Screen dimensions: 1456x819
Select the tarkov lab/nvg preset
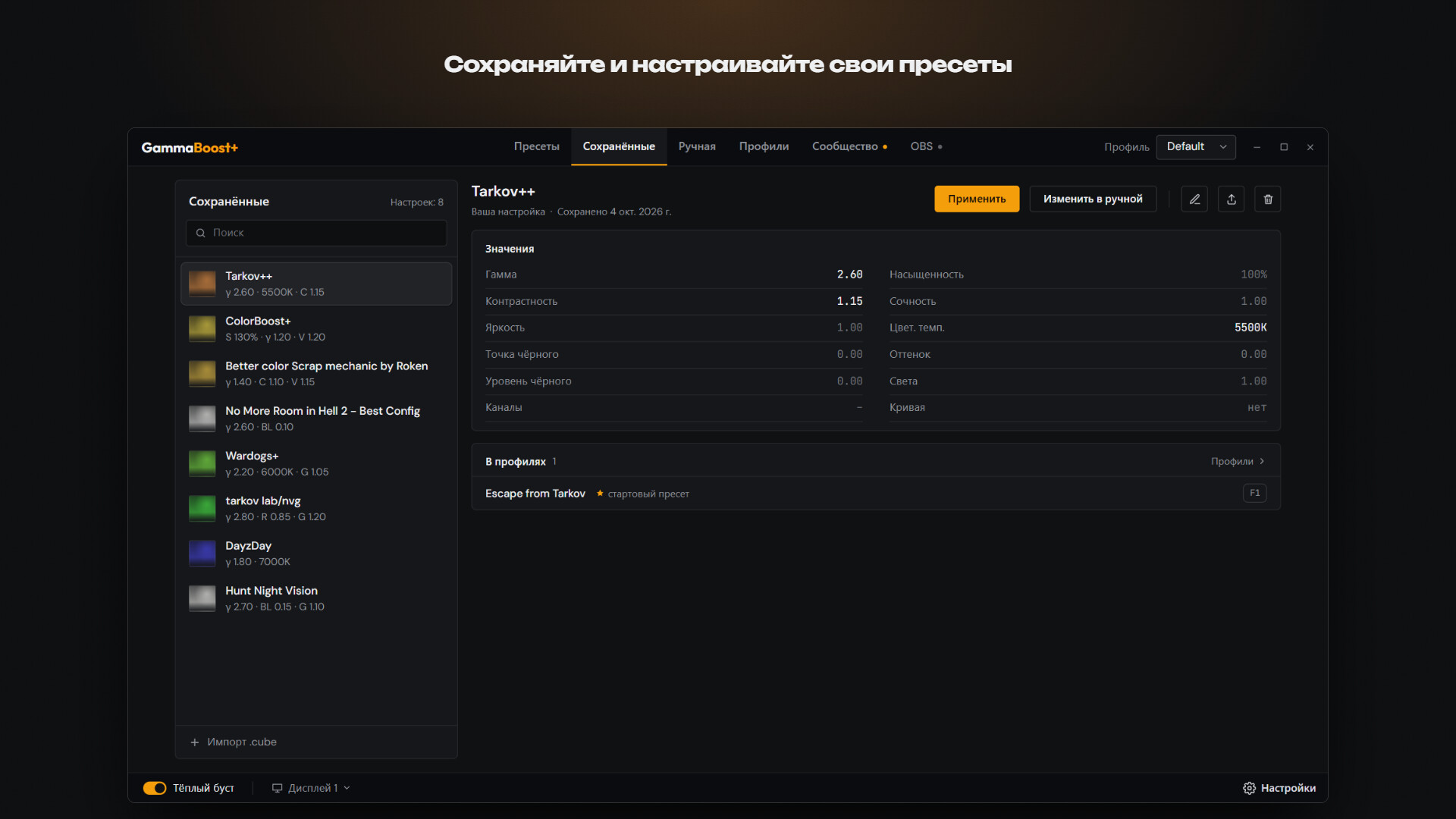(x=316, y=509)
